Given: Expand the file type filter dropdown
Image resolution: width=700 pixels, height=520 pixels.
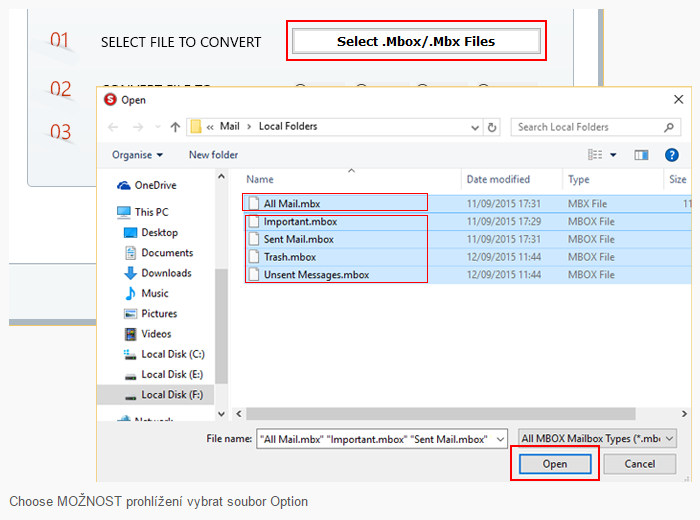Looking at the screenshot, I should pos(598,438).
